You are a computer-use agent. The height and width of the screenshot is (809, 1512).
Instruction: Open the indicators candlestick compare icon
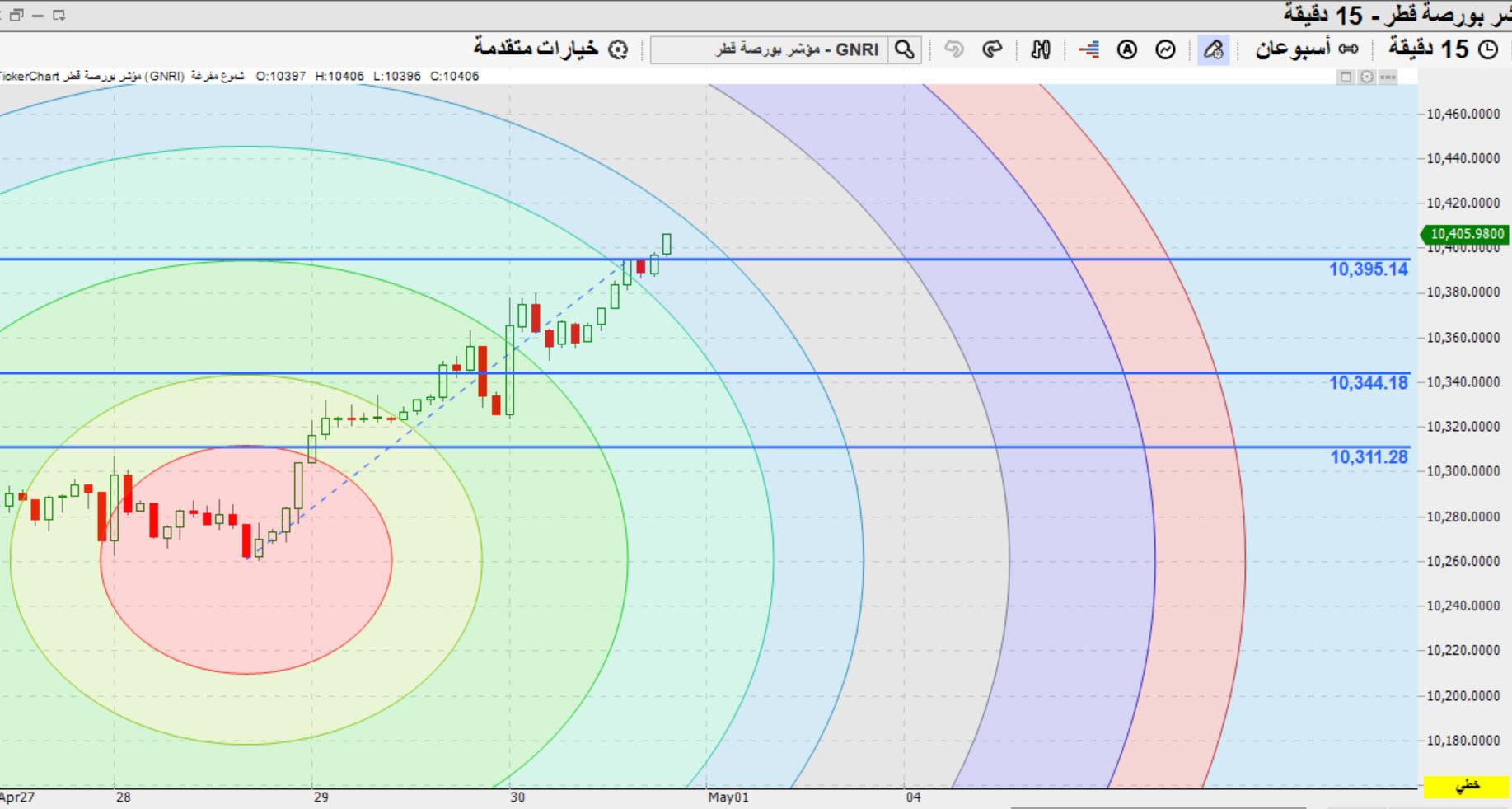click(x=1041, y=50)
